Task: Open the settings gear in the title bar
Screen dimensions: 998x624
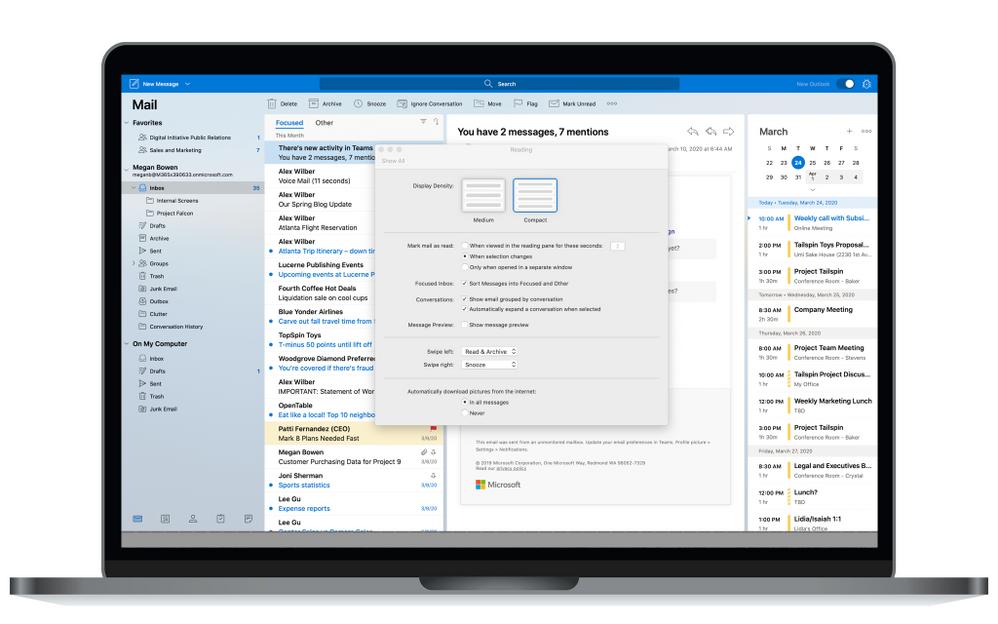Action: click(x=866, y=83)
